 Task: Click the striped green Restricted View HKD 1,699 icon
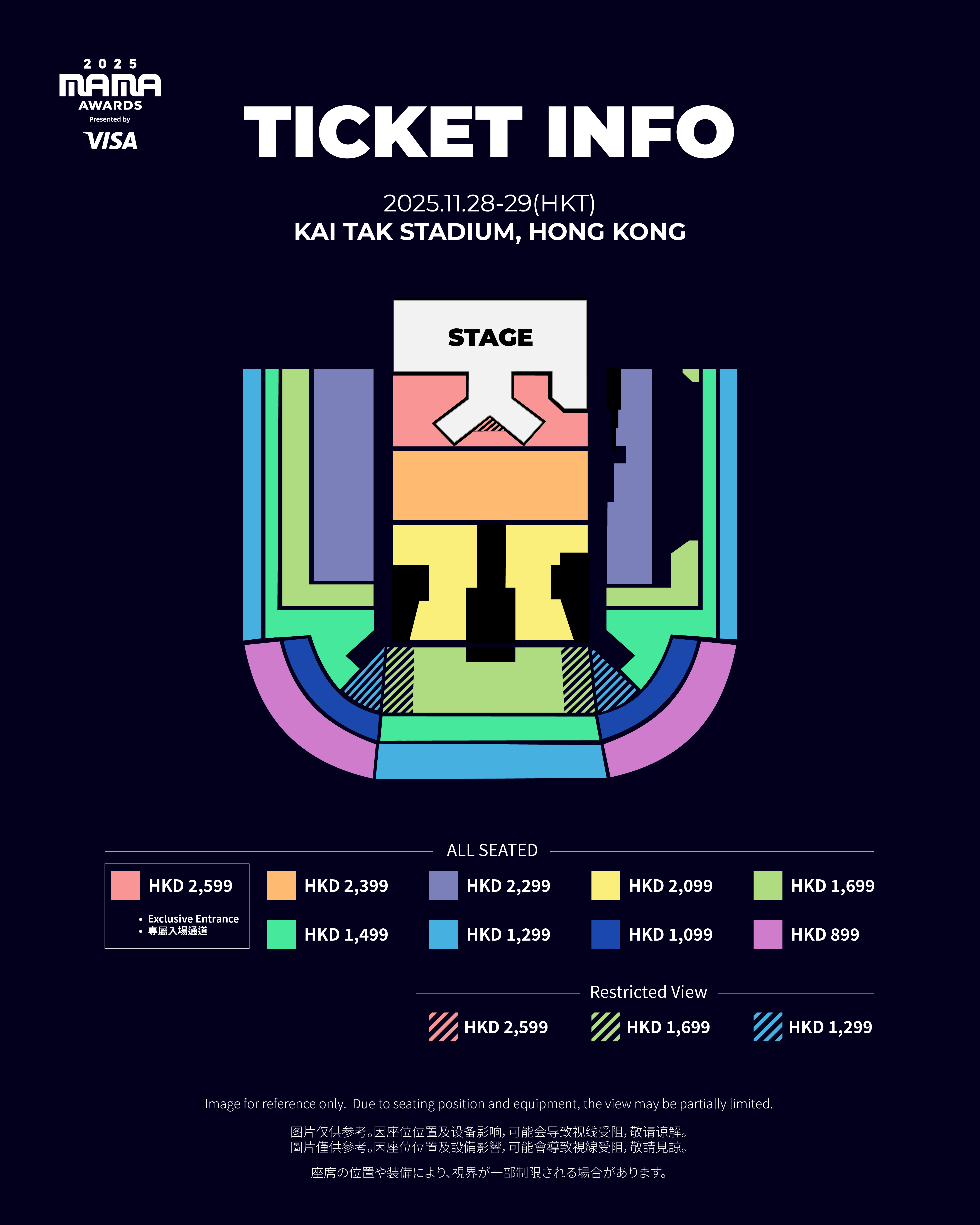tap(606, 1027)
